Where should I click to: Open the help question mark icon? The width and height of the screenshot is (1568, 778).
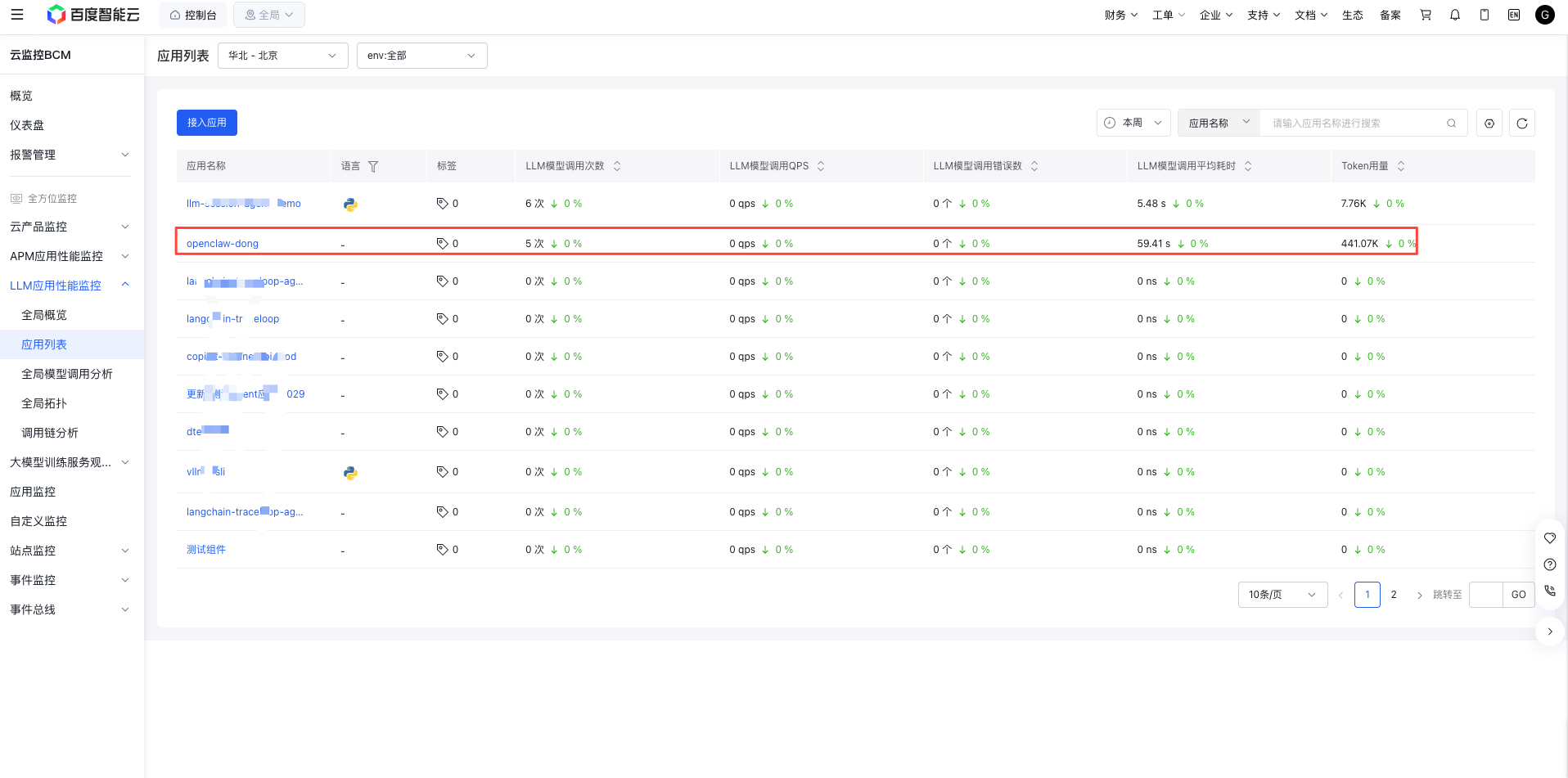point(1550,564)
